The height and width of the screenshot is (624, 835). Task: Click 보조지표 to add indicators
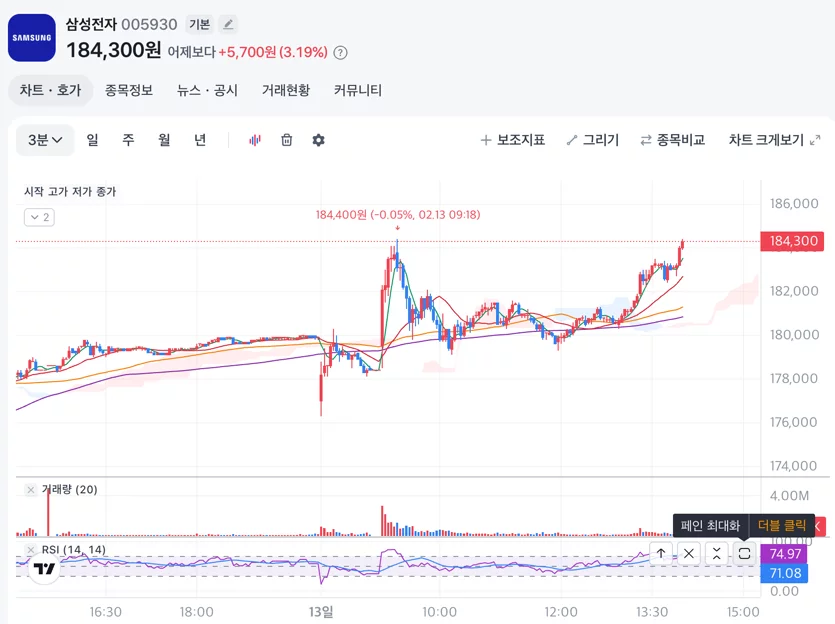point(512,140)
